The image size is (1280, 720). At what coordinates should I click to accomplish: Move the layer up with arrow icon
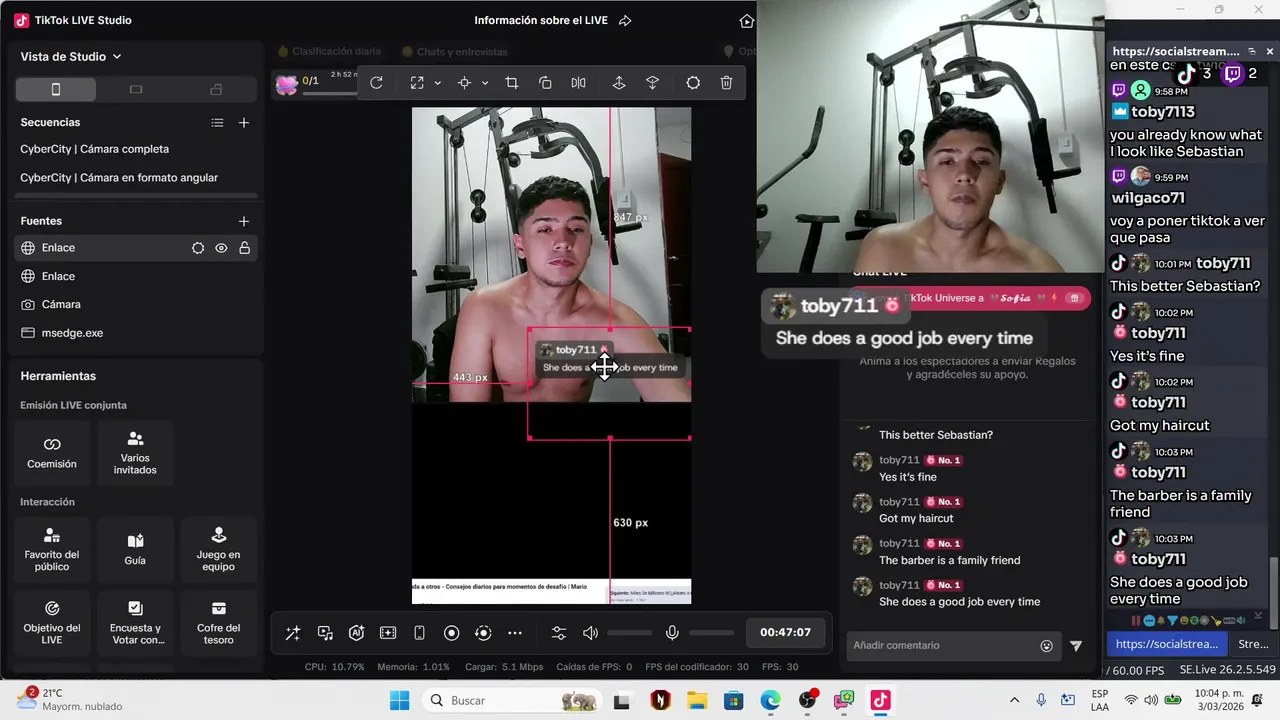(x=619, y=83)
